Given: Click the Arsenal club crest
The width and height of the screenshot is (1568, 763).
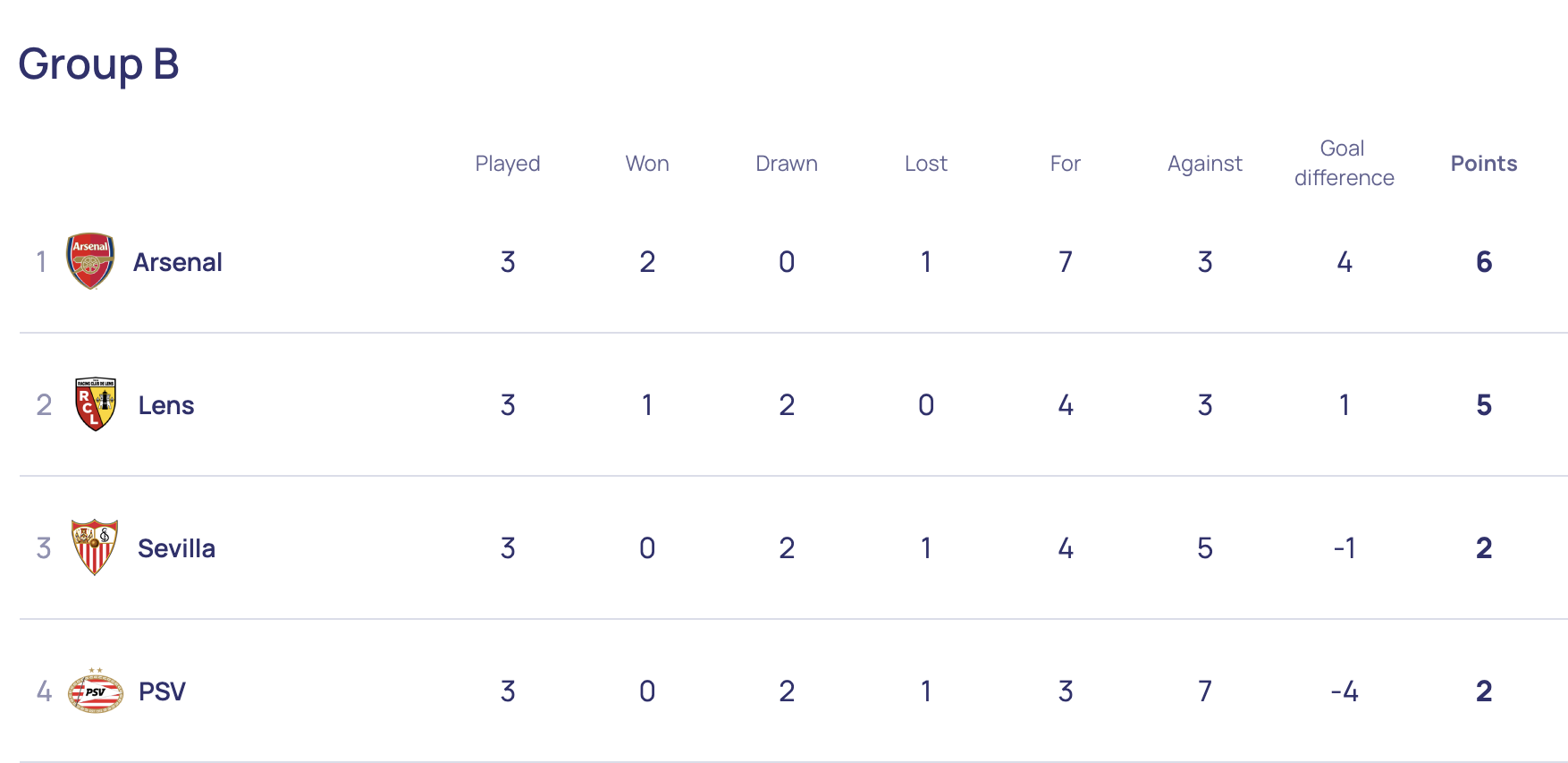Looking at the screenshot, I should 90,261.
